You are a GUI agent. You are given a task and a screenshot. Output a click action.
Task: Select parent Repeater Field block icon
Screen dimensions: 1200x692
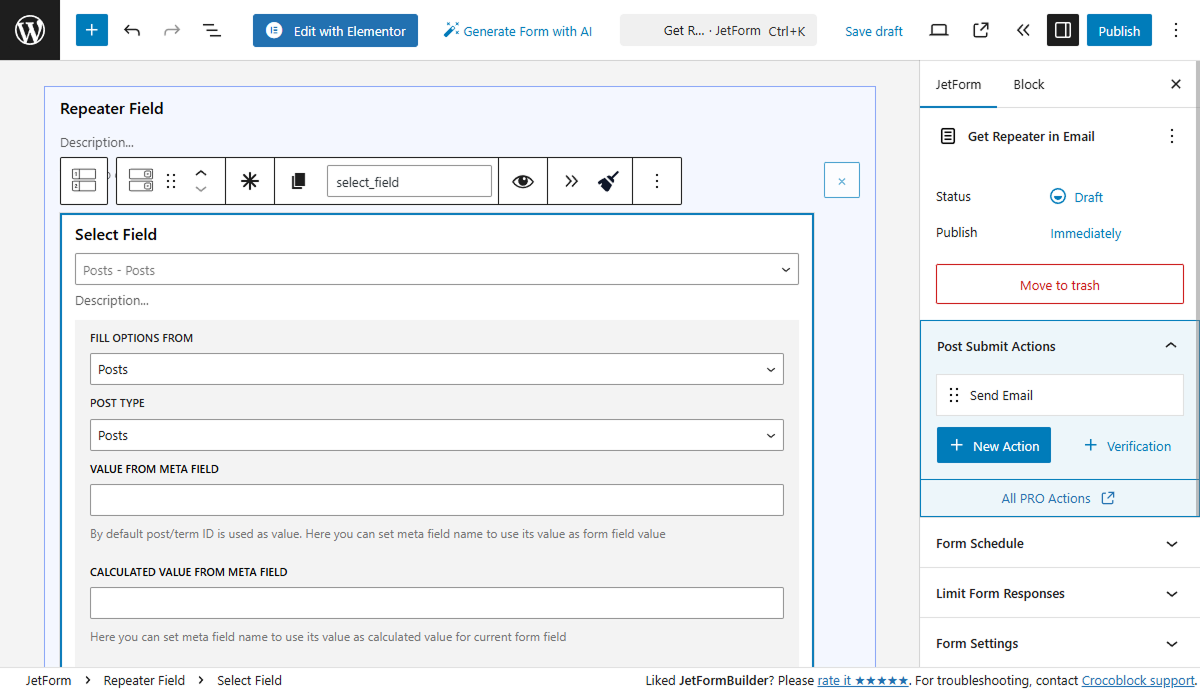[84, 181]
